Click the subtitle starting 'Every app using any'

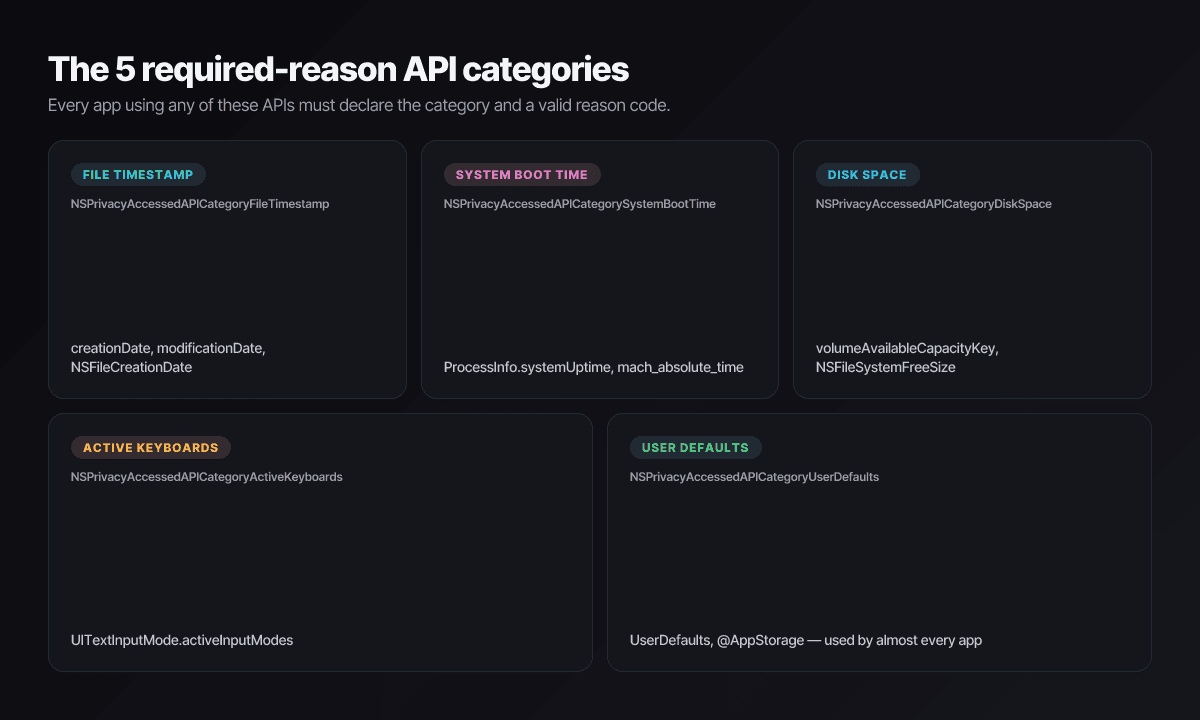pos(359,105)
